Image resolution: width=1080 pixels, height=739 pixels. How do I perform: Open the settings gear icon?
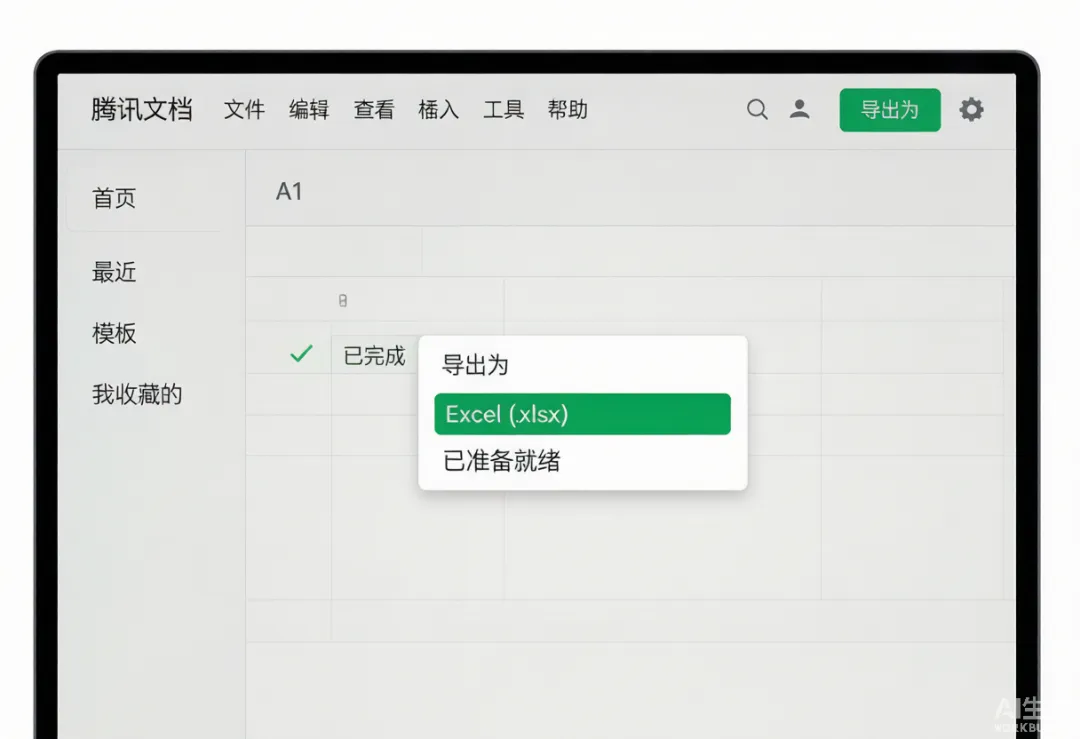[x=971, y=110]
